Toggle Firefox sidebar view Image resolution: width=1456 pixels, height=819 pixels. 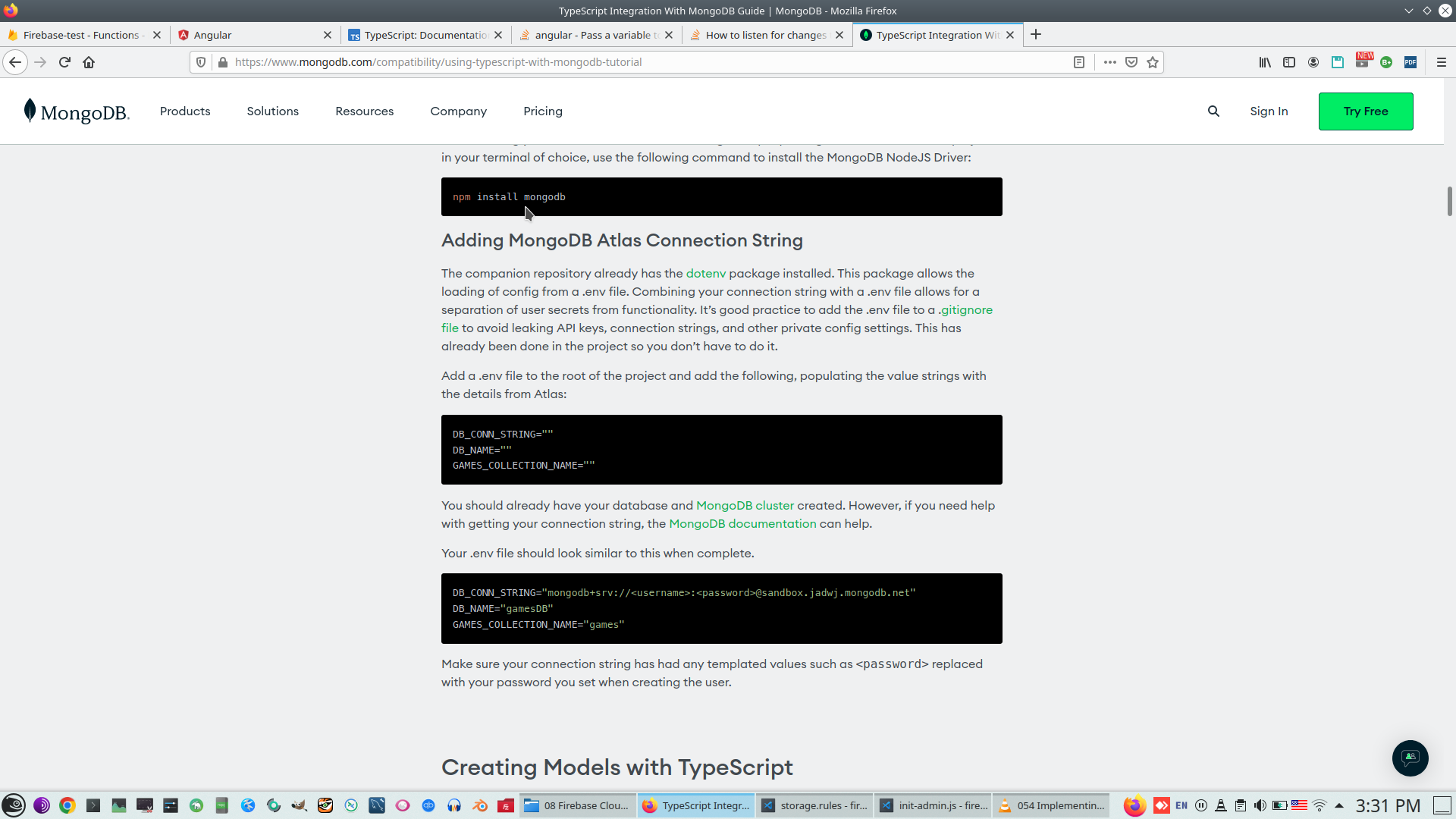pyautogui.click(x=1289, y=62)
